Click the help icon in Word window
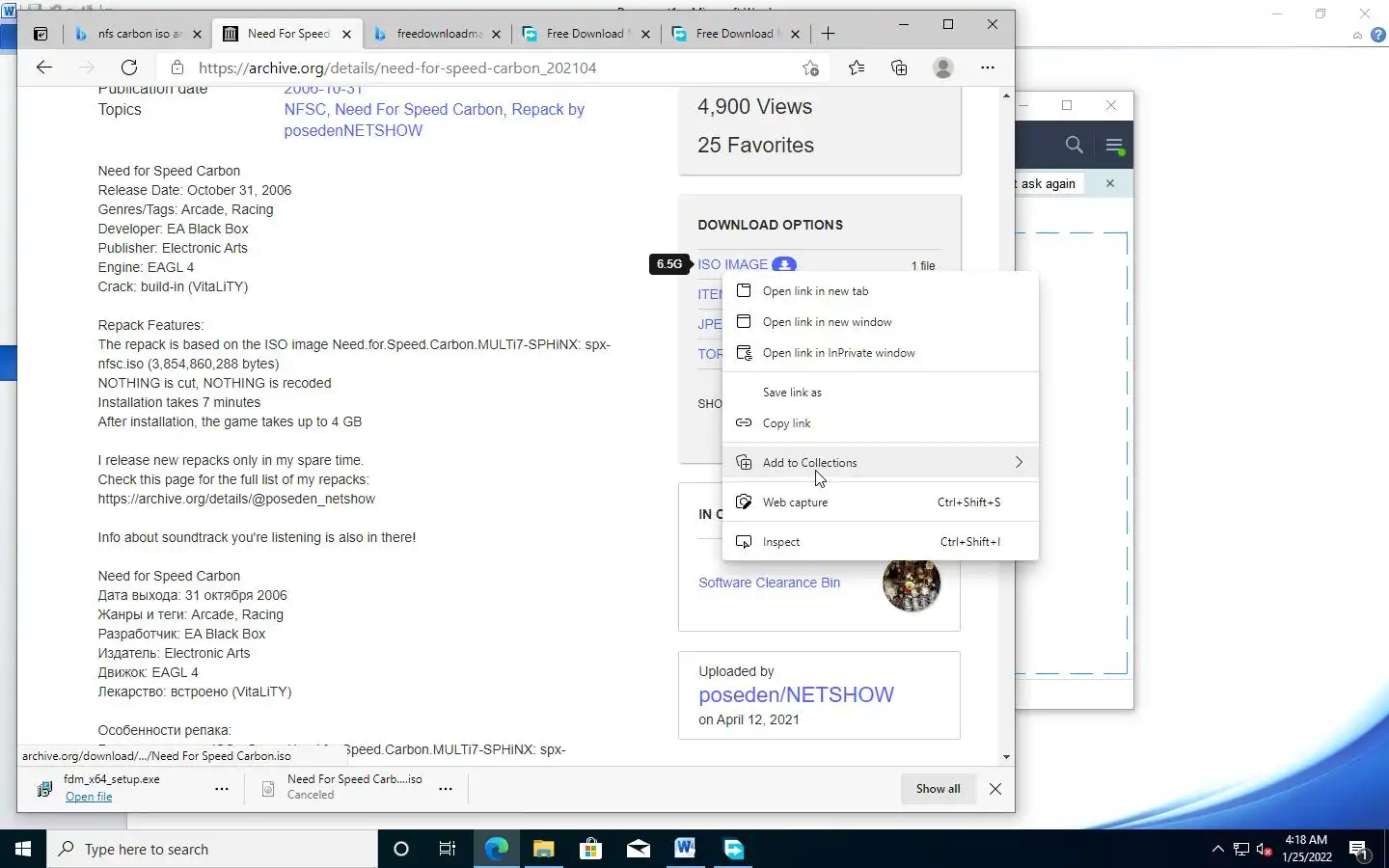This screenshot has height=868, width=1389. pyautogui.click(x=1378, y=35)
